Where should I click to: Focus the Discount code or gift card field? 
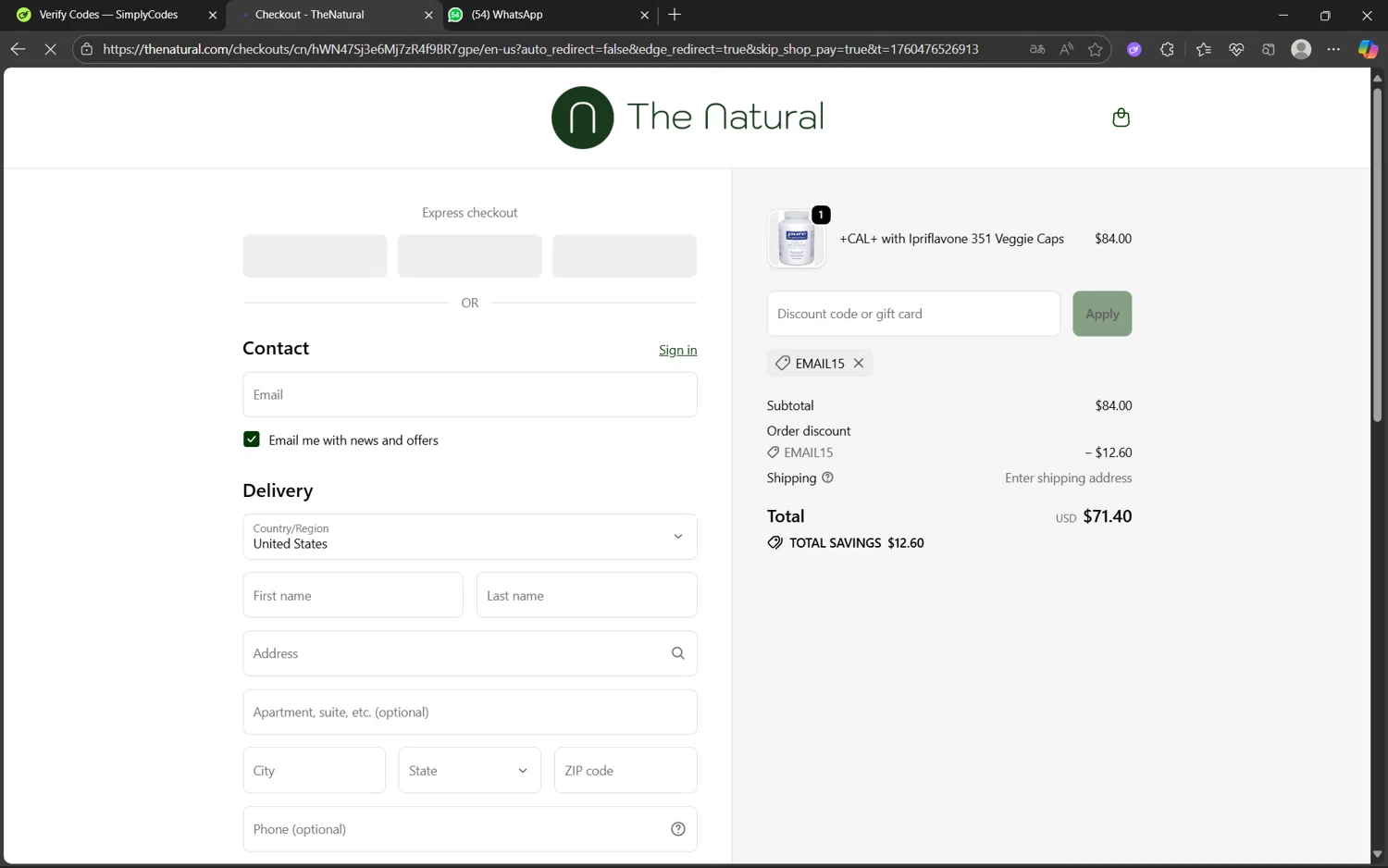tap(913, 314)
